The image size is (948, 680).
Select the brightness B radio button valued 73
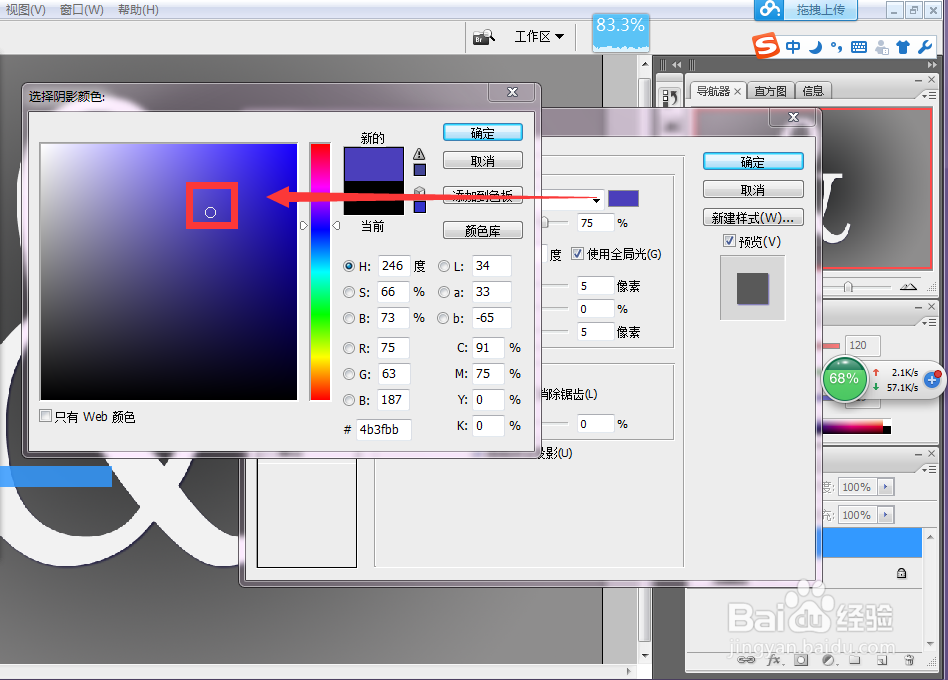tap(349, 318)
